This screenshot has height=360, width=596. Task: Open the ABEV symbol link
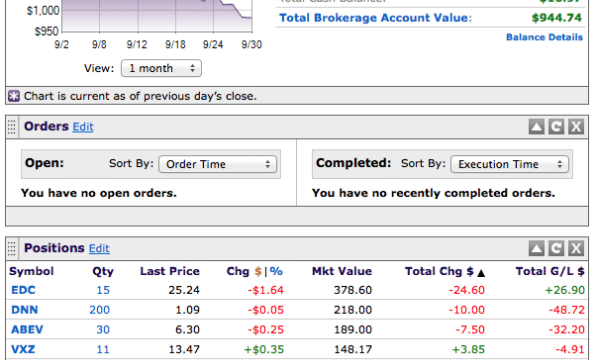pos(27,330)
